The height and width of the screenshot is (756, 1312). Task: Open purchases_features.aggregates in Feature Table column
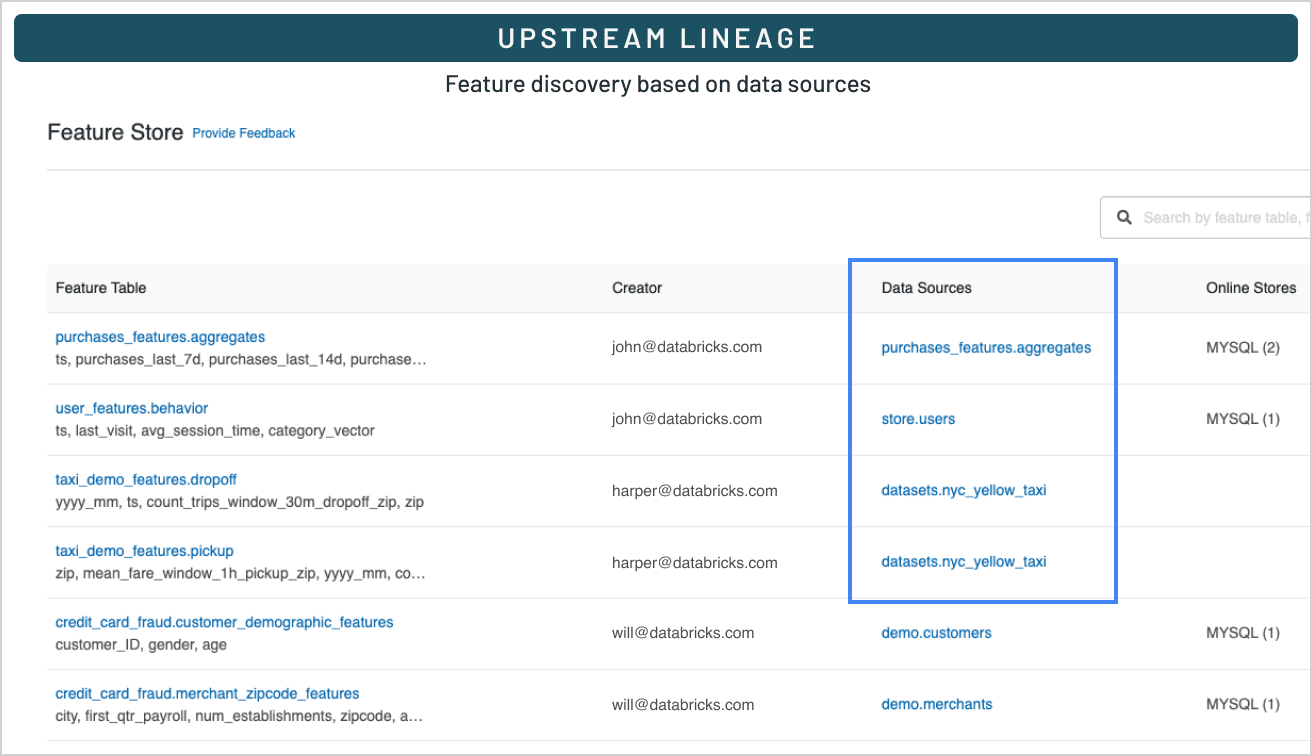click(x=160, y=337)
